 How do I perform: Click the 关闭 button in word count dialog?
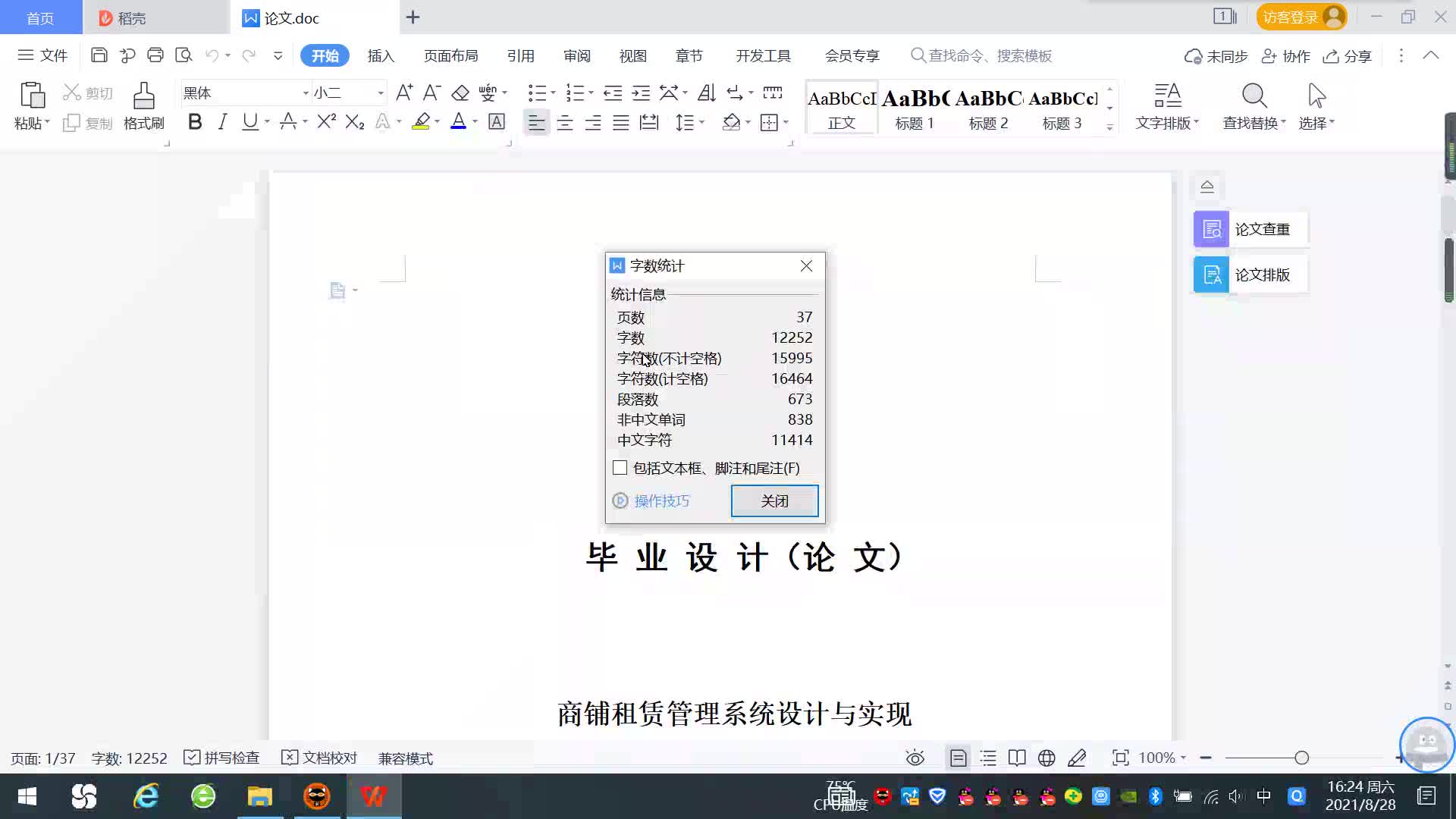774,500
